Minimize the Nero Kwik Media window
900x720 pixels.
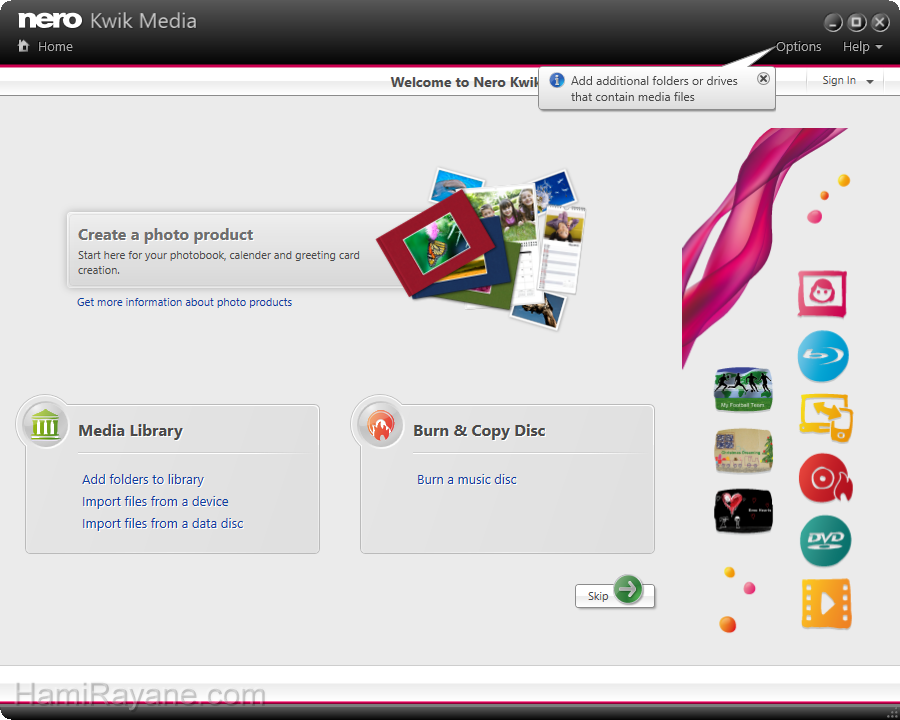[x=833, y=22]
